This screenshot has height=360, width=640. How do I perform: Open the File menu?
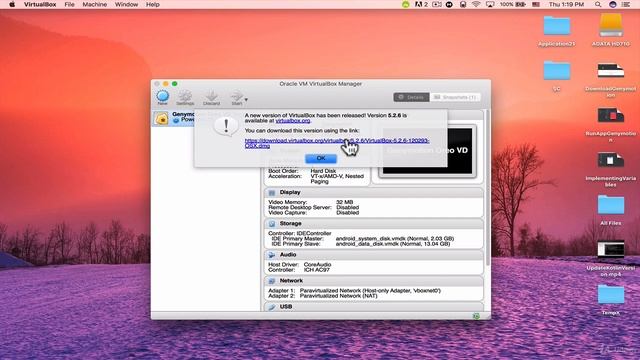69,4
